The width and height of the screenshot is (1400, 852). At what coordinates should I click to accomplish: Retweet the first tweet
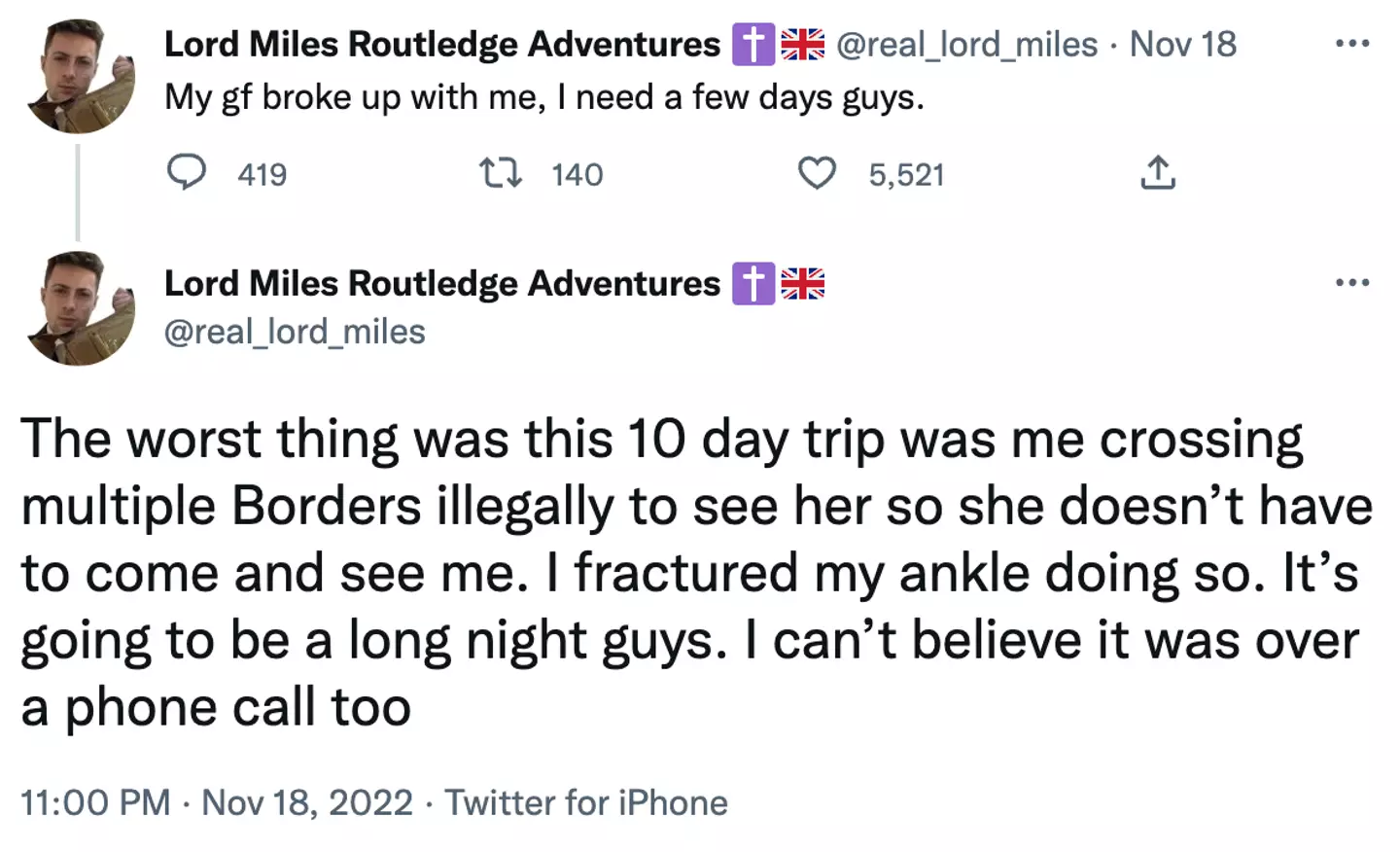(x=501, y=173)
